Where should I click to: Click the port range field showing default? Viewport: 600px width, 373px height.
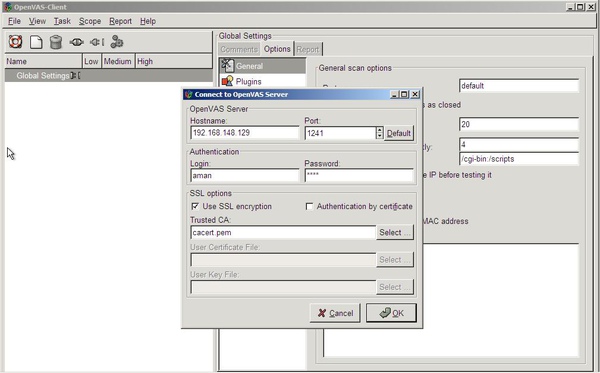point(519,86)
